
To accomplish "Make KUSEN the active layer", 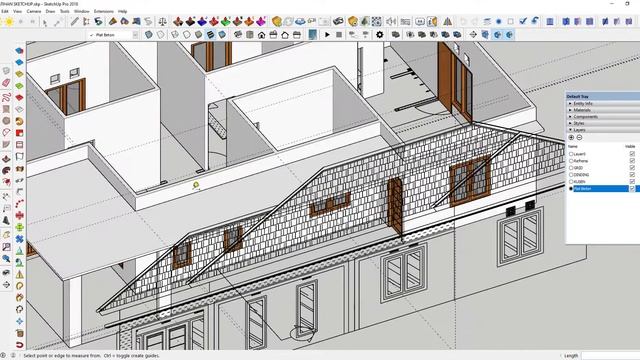I will pos(571,182).
